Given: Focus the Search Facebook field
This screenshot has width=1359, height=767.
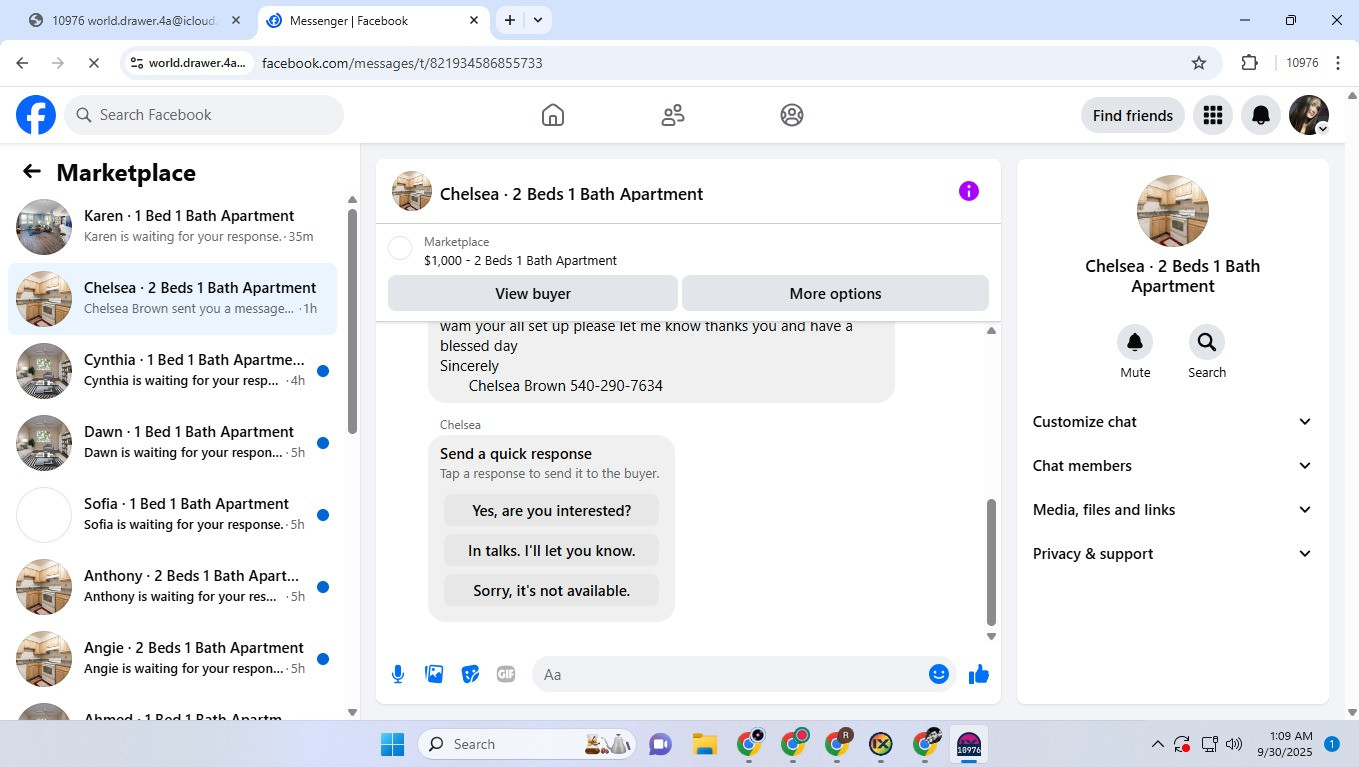Looking at the screenshot, I should [x=204, y=115].
